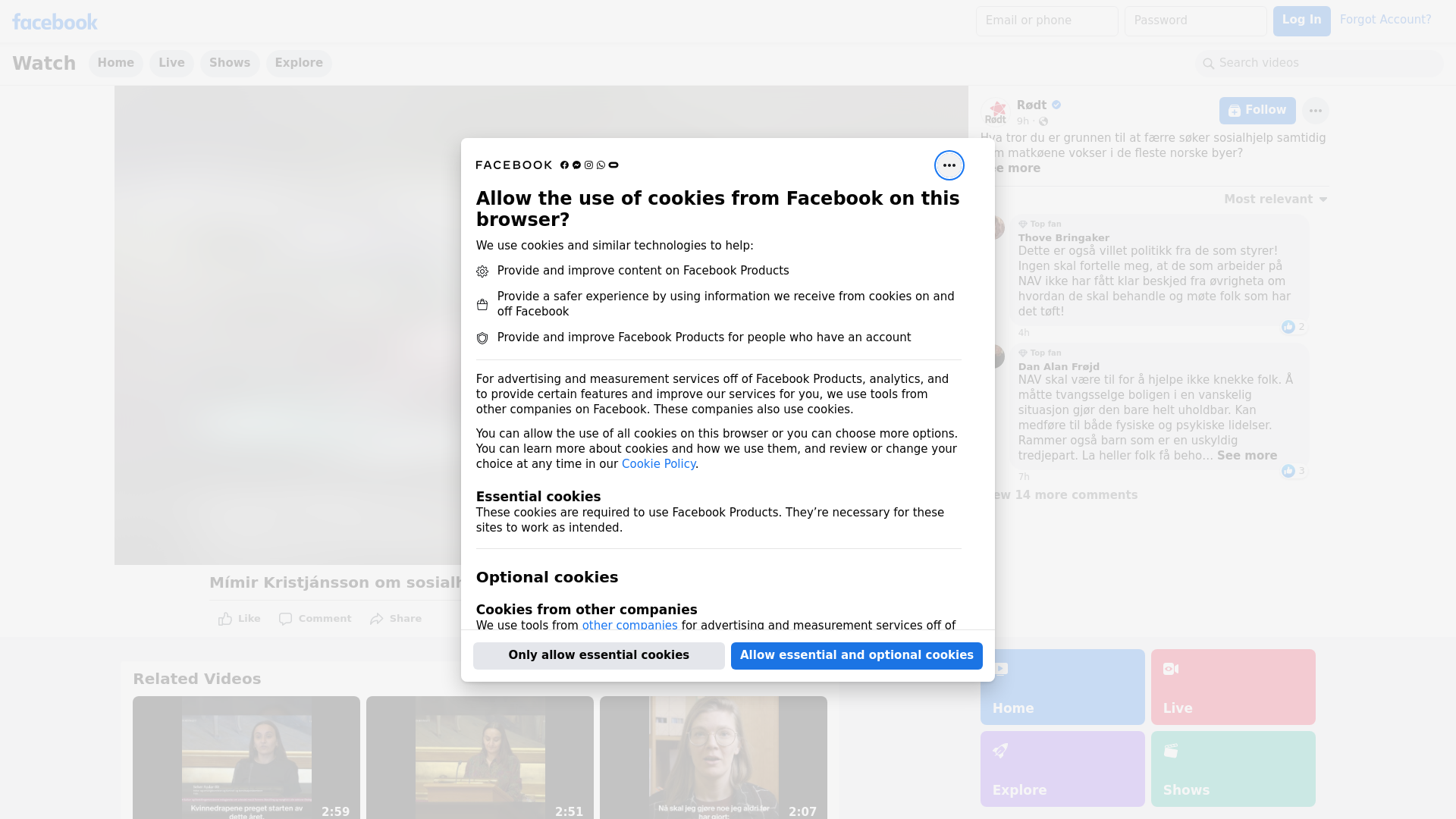
Task: Click the Rødt page avatar
Action: coord(996,112)
